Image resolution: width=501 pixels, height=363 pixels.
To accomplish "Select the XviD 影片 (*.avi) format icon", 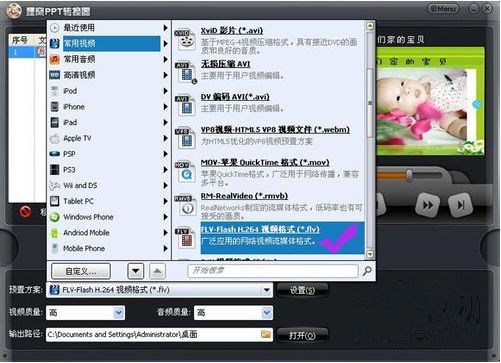I will pyautogui.click(x=185, y=40).
